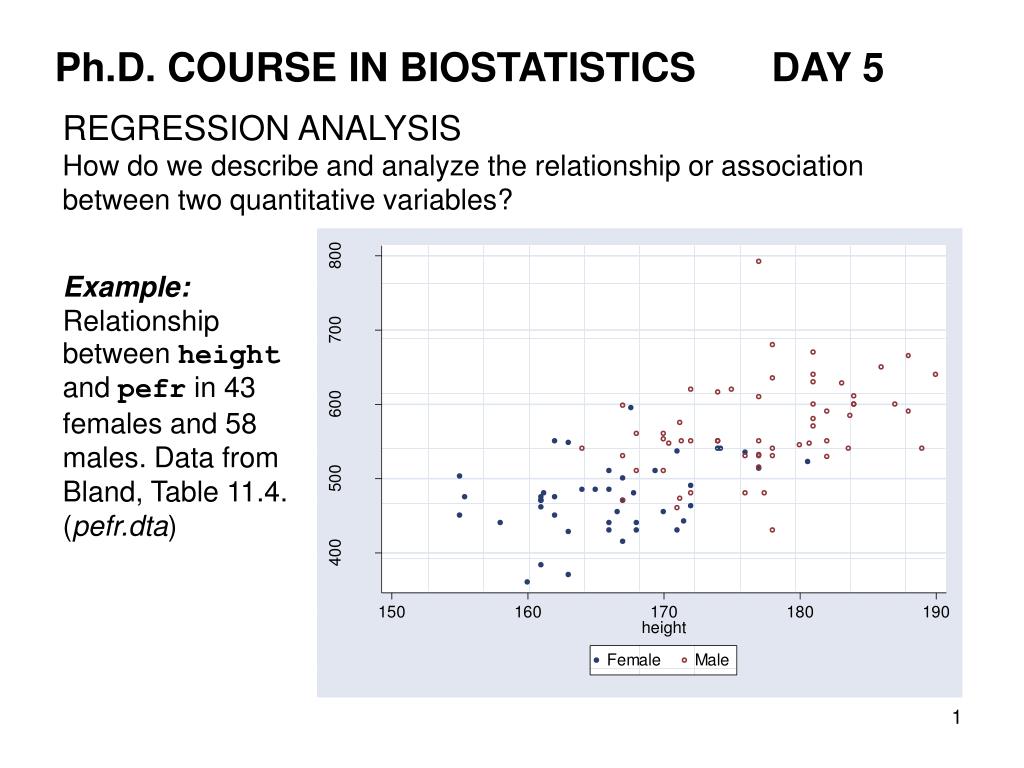1024x768 pixels.
Task: Click the monospace 'height' variable word
Action: (229, 355)
